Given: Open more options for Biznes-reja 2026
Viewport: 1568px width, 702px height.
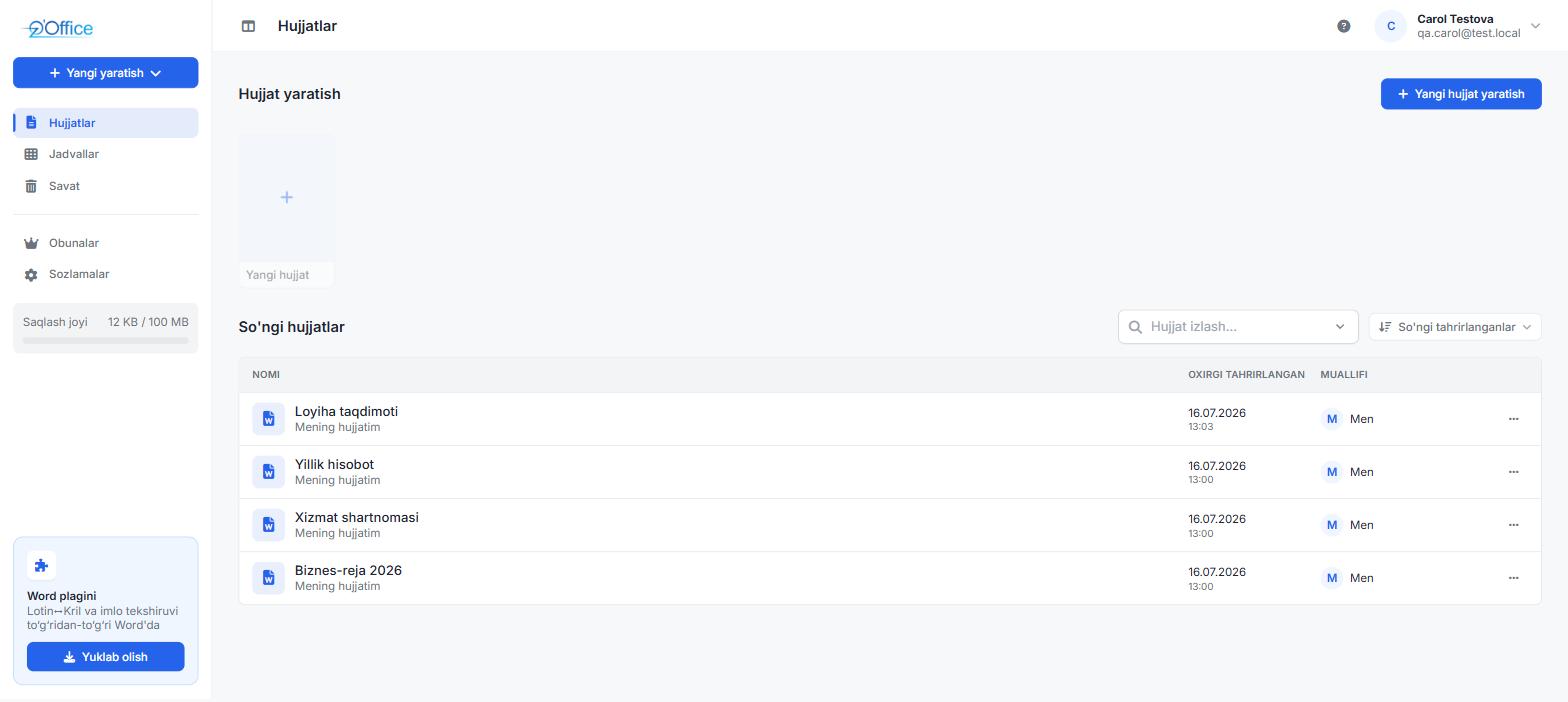Looking at the screenshot, I should click(1513, 578).
